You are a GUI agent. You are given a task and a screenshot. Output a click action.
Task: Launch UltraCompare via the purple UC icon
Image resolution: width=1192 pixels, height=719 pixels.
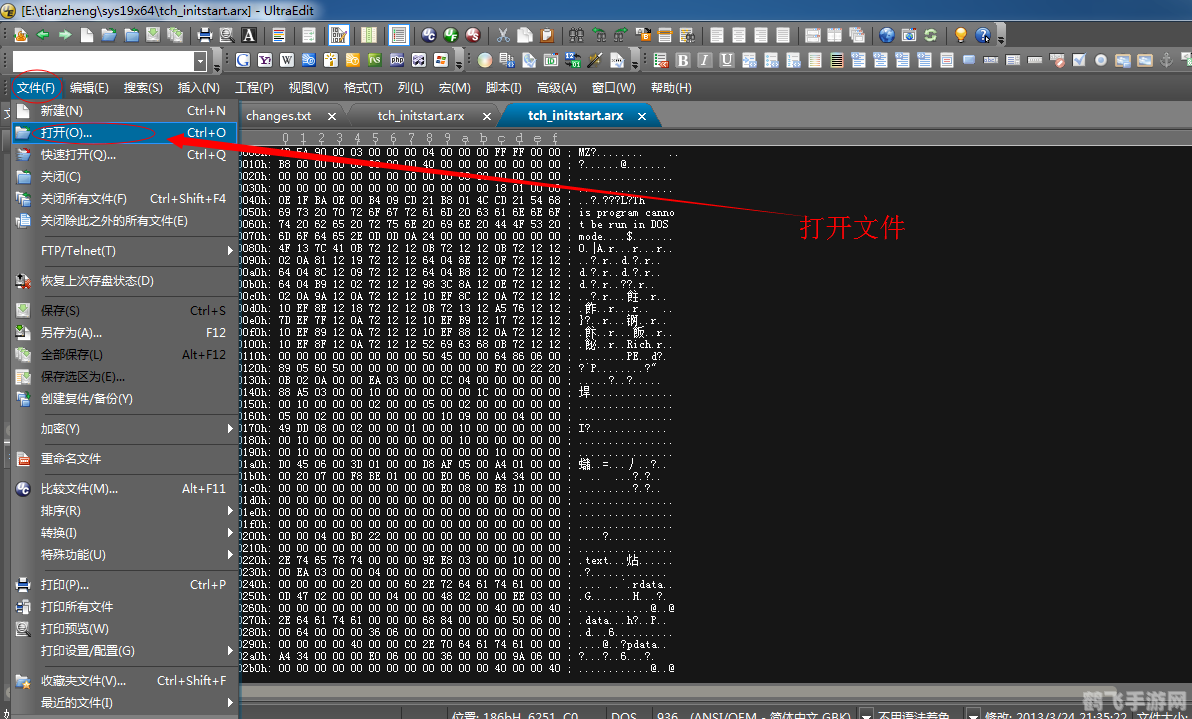(427, 35)
